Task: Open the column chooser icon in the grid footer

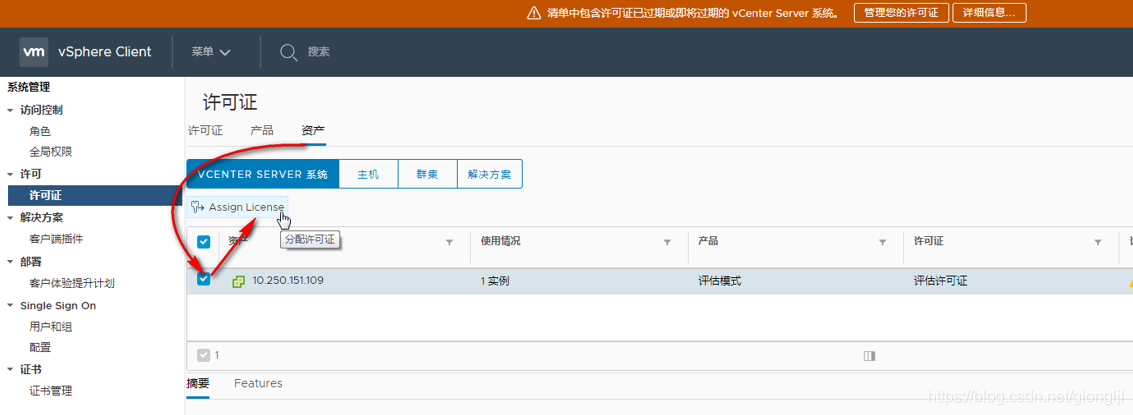Action: click(x=869, y=356)
